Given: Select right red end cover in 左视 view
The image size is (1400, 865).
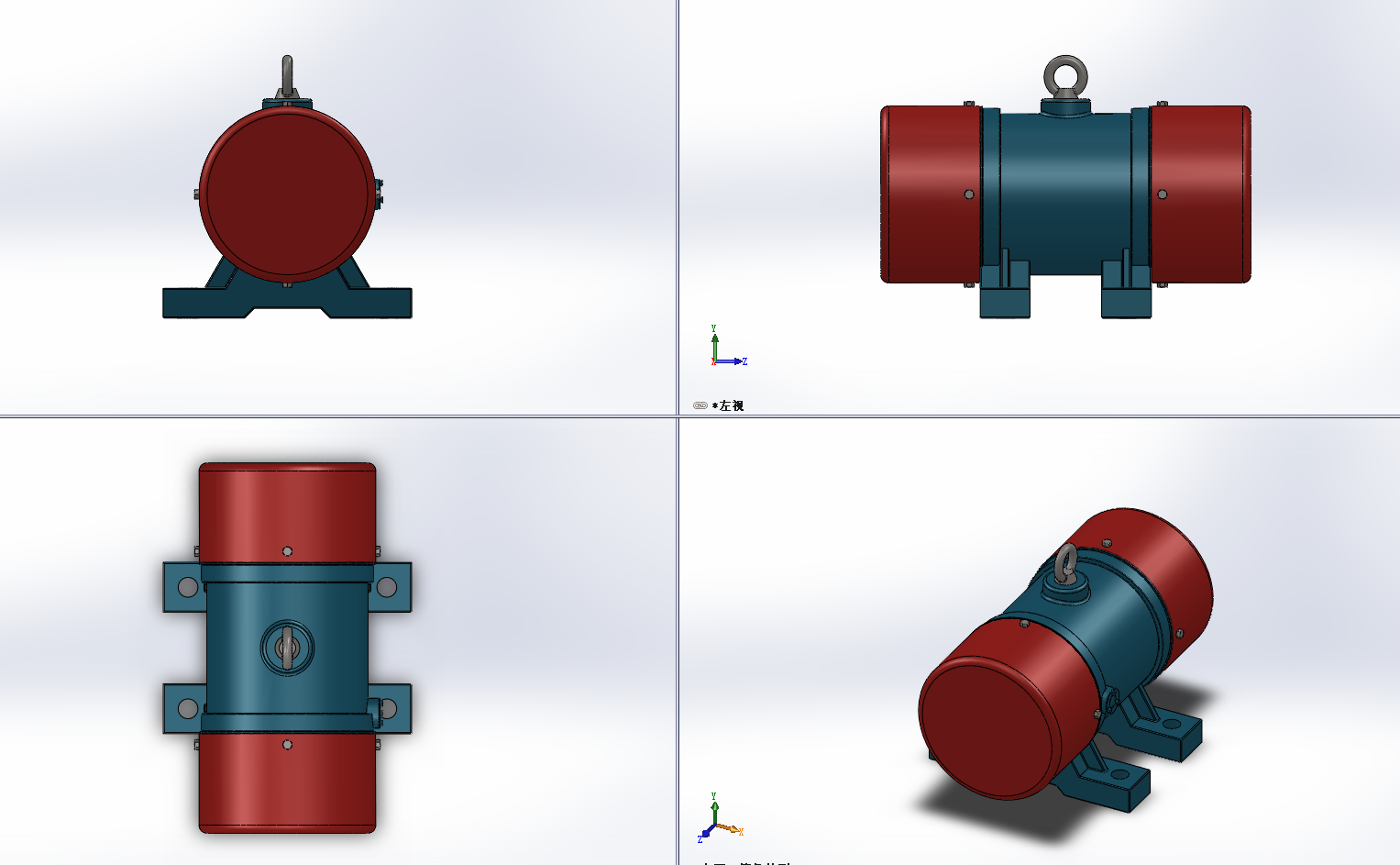Looking at the screenshot, I should pyautogui.click(x=1200, y=194).
